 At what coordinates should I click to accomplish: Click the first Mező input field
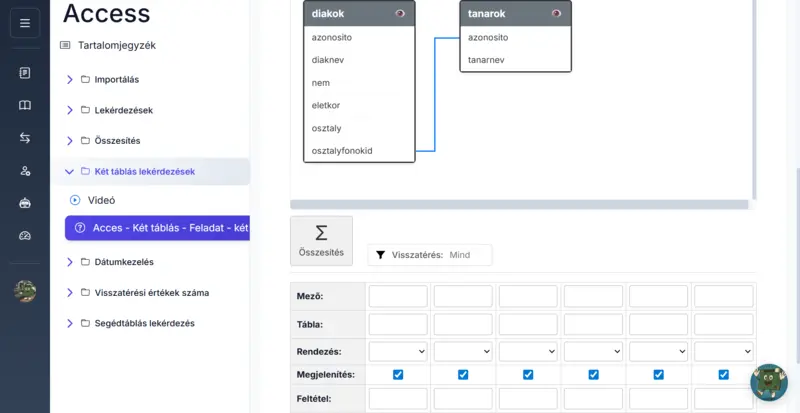(398, 297)
